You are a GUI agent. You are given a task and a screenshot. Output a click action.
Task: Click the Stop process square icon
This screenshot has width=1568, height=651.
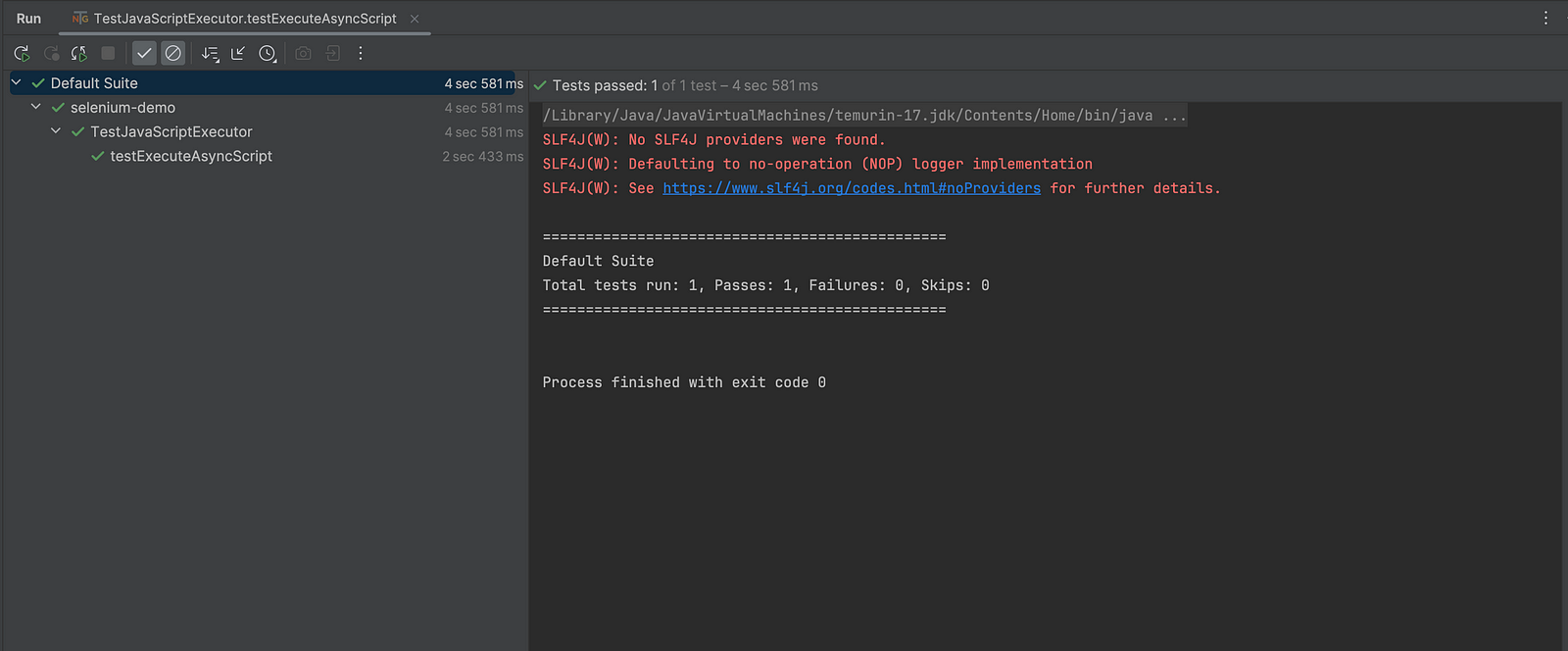(108, 53)
